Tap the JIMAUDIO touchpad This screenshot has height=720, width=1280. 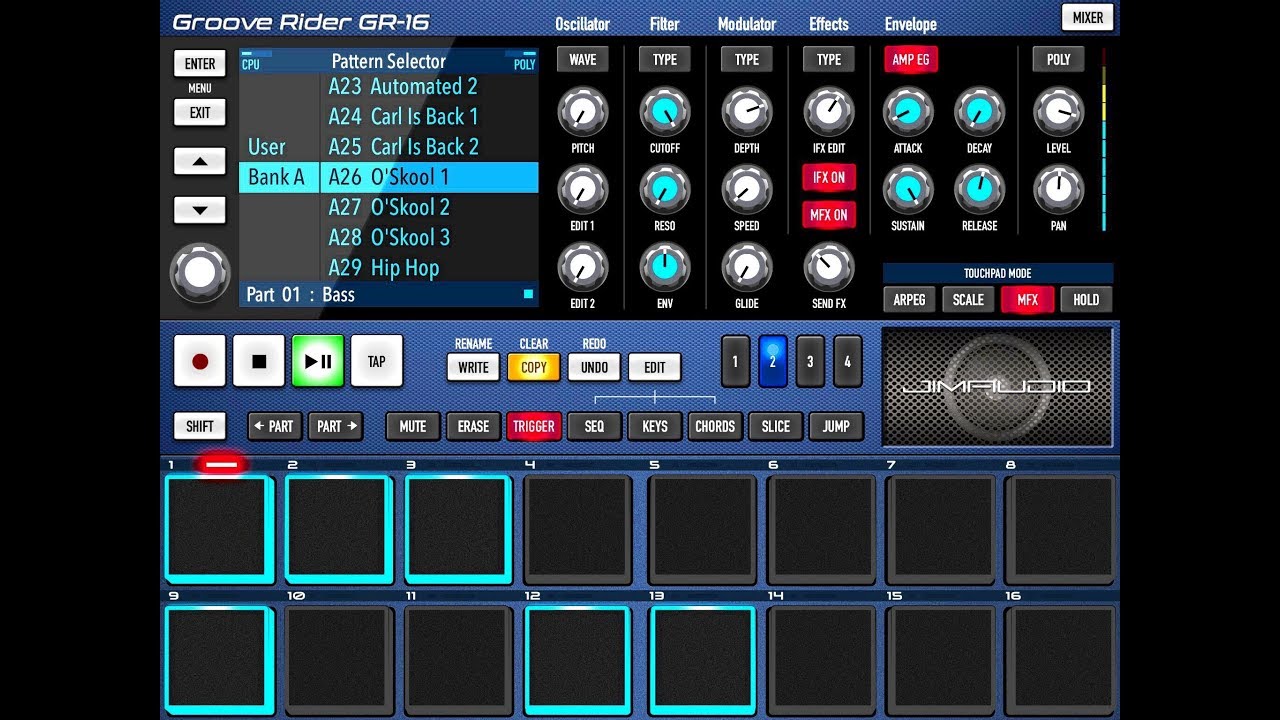pyautogui.click(x=997, y=387)
